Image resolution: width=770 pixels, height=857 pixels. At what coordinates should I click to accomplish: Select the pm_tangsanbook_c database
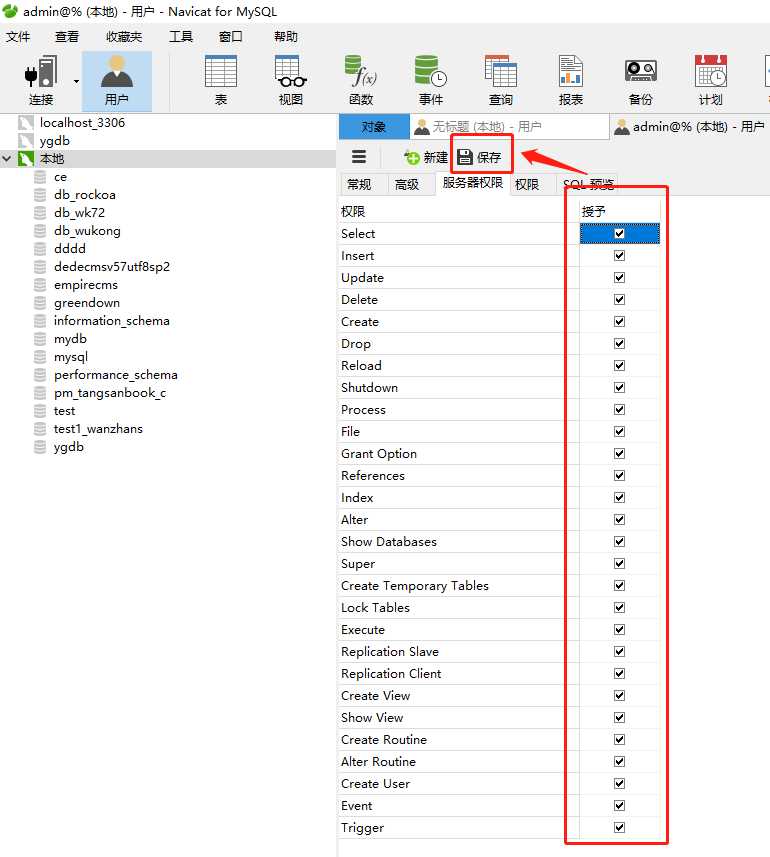110,393
